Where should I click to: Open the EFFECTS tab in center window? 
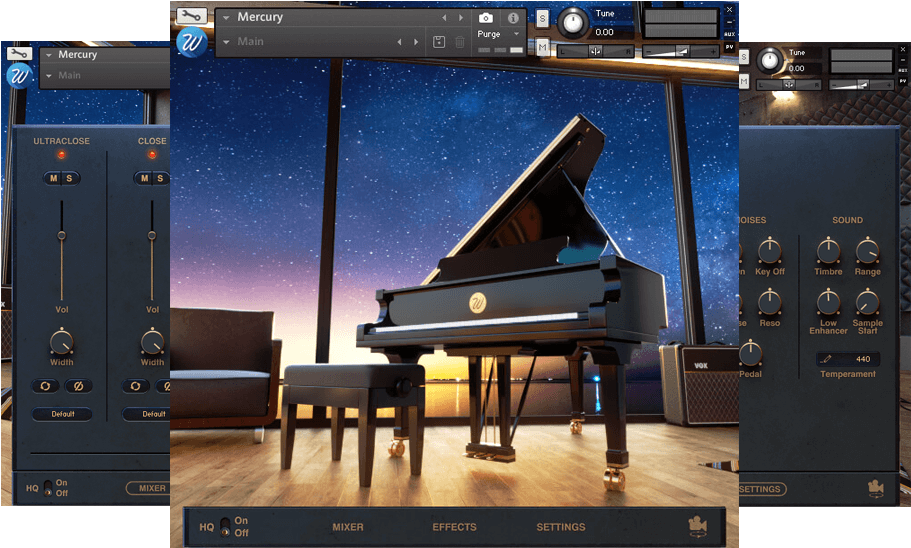click(x=454, y=527)
